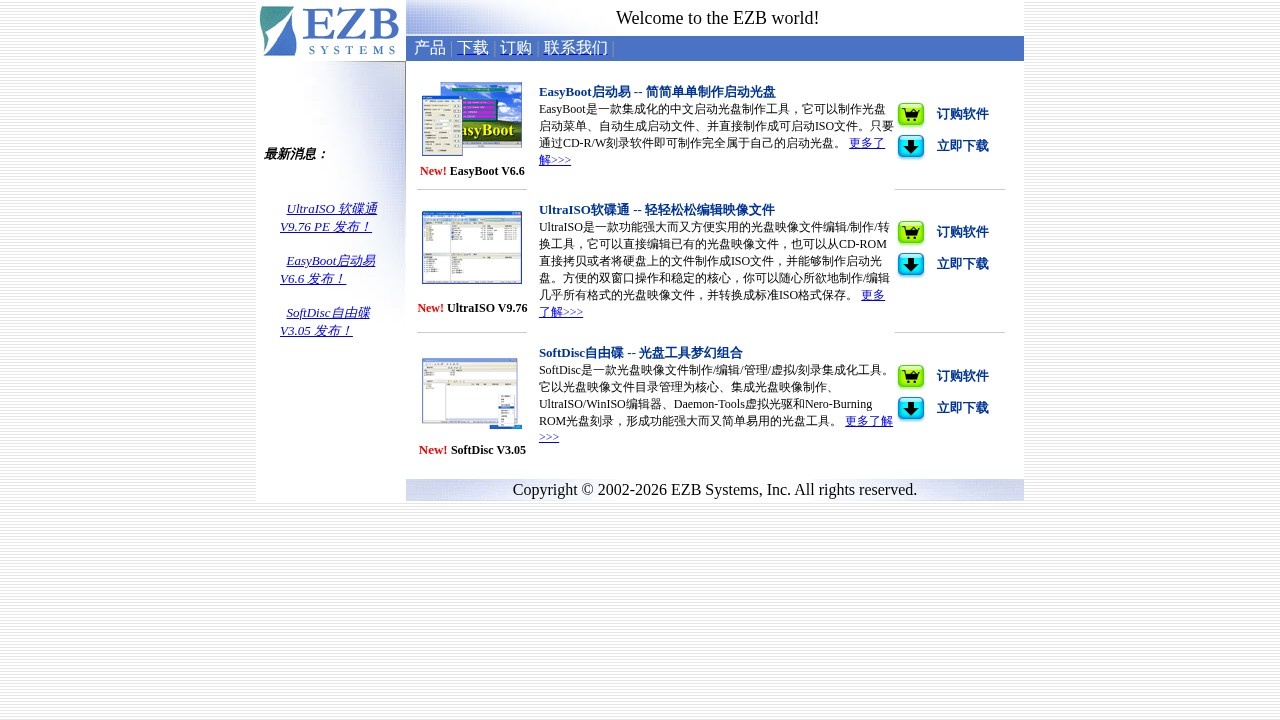The height and width of the screenshot is (720, 1280).
Task: Click the UltraISO download arrow icon
Action: coord(911,265)
